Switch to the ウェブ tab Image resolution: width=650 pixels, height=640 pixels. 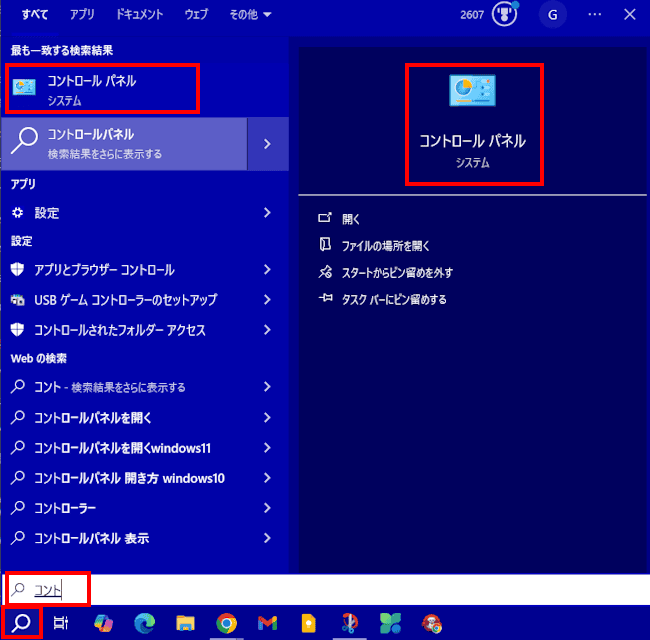(x=196, y=15)
